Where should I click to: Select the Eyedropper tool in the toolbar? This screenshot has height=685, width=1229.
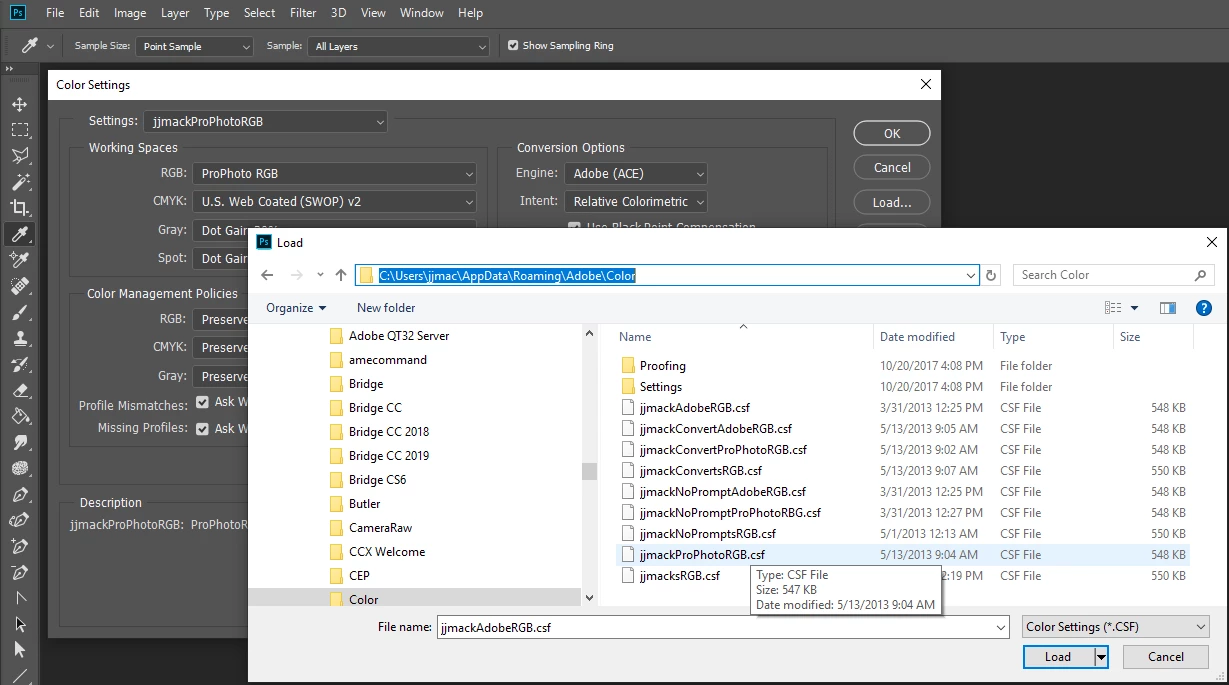(x=19, y=234)
